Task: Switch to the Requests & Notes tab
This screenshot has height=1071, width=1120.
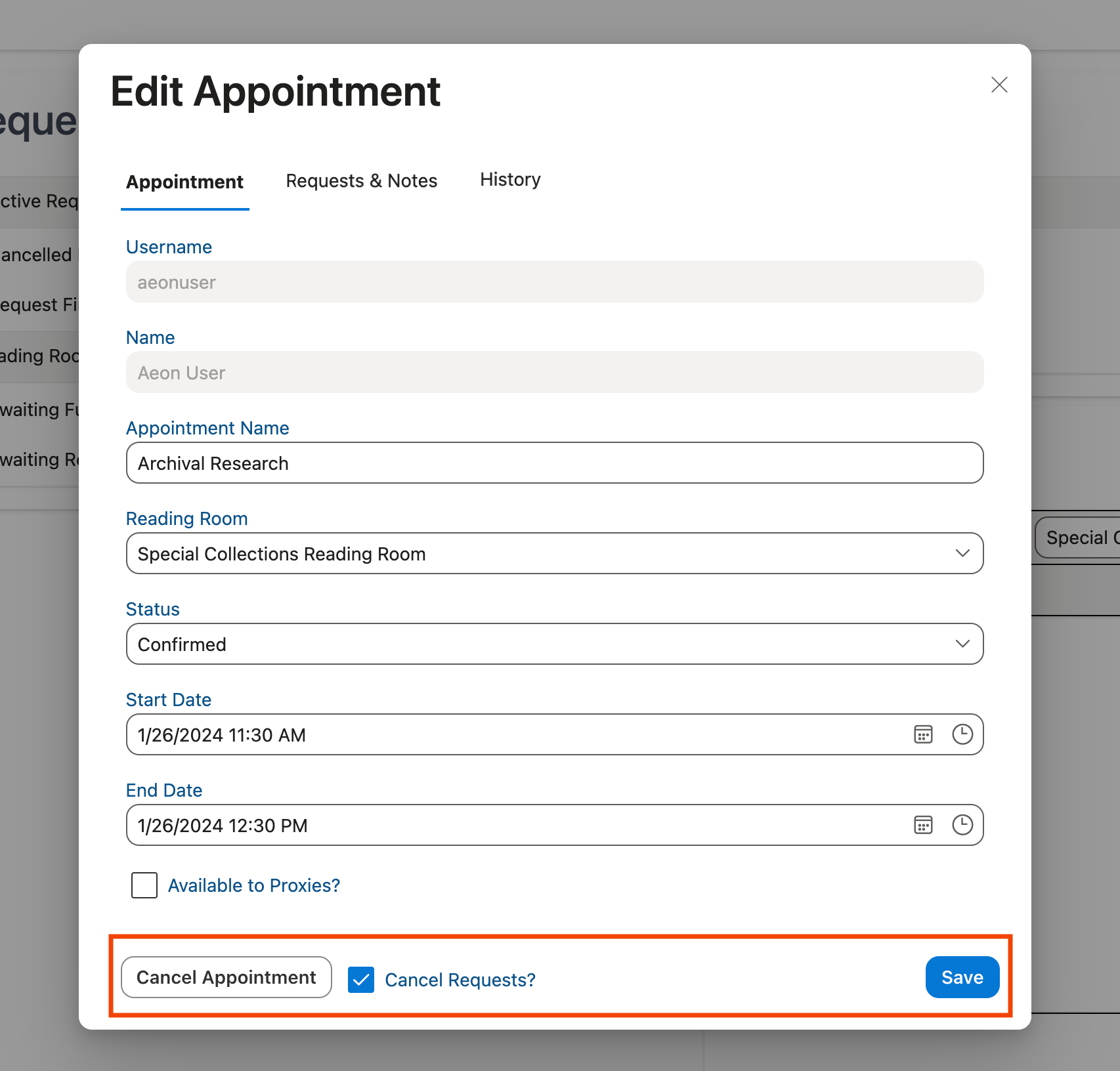Action: point(361,180)
